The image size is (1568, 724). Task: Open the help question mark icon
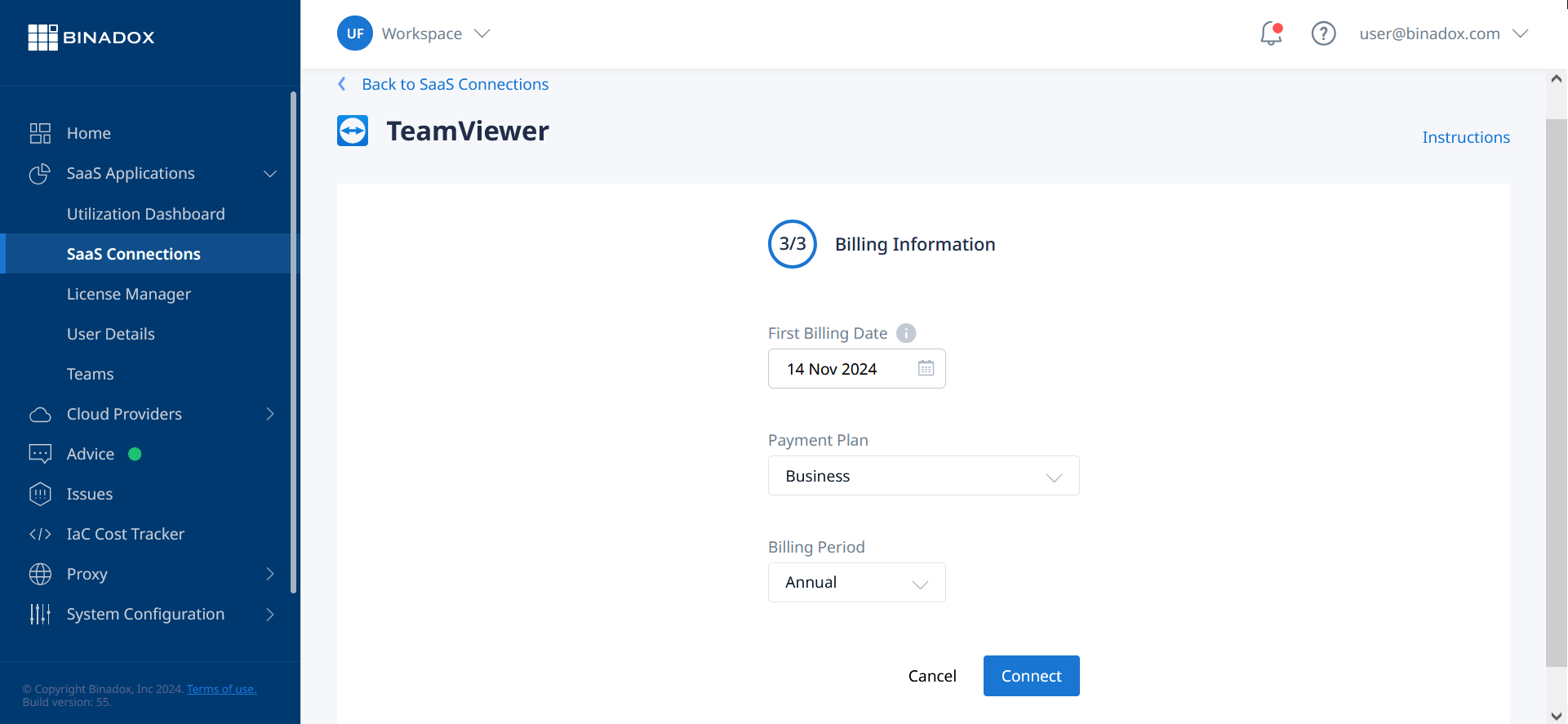[x=1323, y=33]
